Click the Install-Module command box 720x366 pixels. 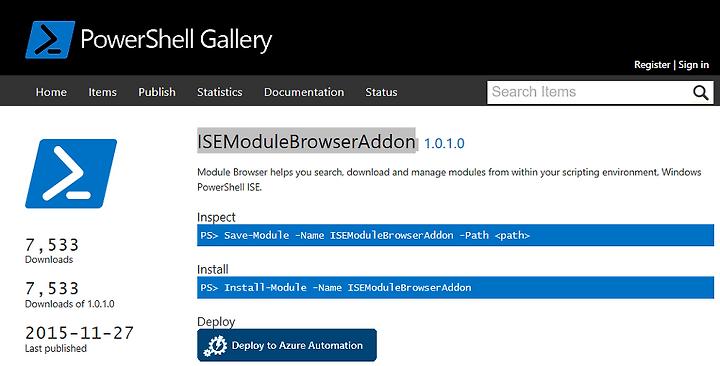(x=456, y=287)
